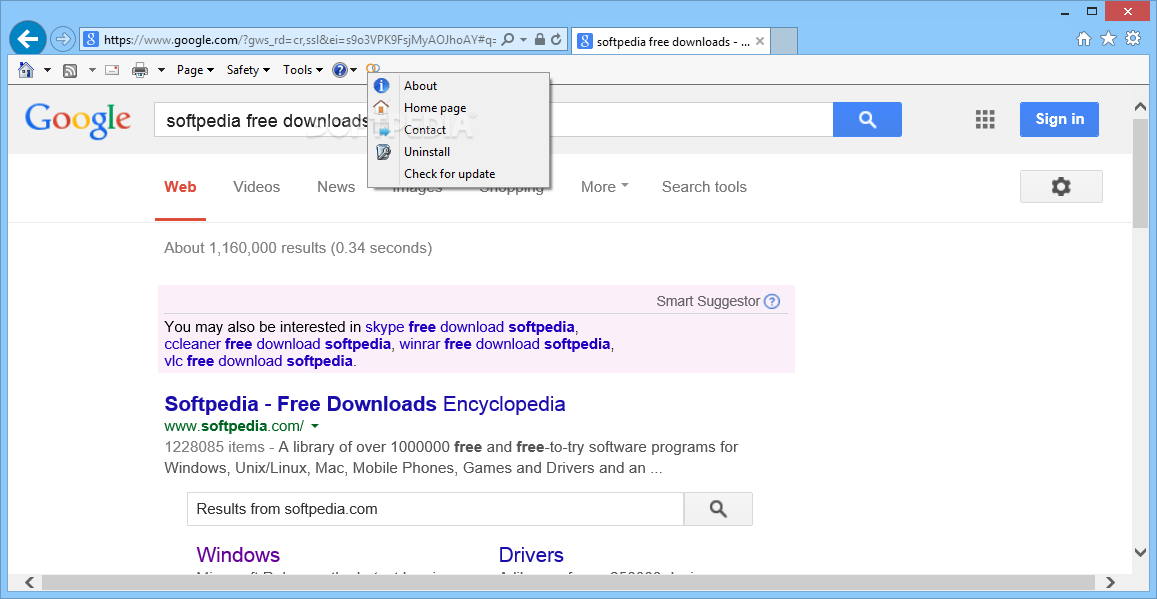Click the RSS feeds icon
The width and height of the screenshot is (1157, 599).
(70, 70)
